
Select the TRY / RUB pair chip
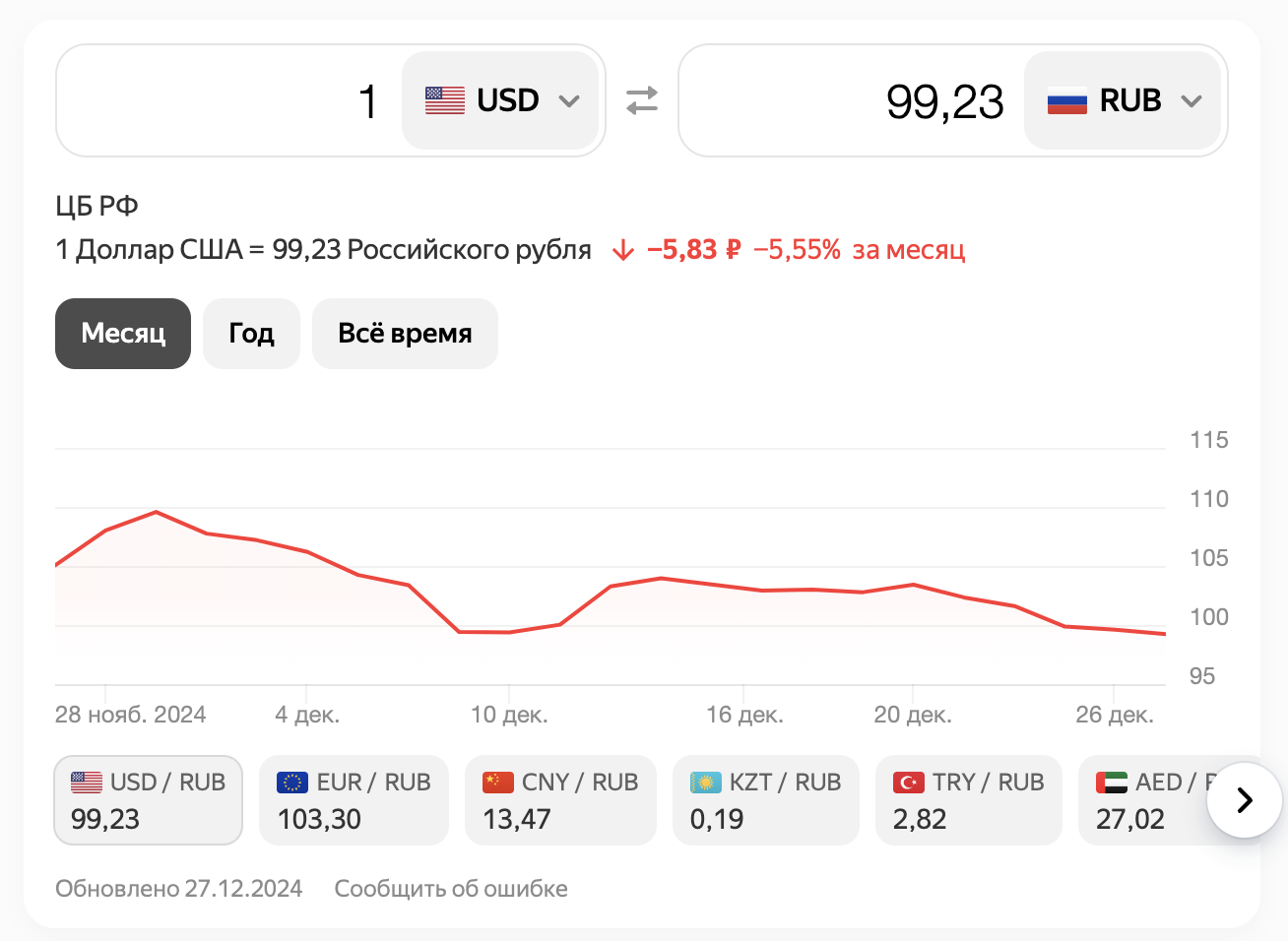(x=969, y=800)
